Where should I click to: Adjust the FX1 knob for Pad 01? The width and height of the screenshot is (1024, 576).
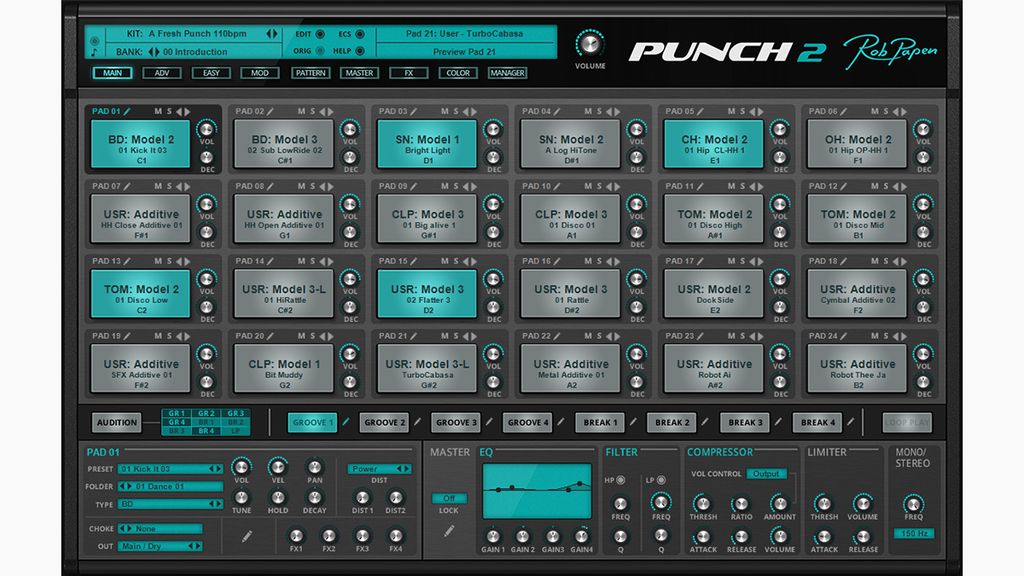[297, 535]
